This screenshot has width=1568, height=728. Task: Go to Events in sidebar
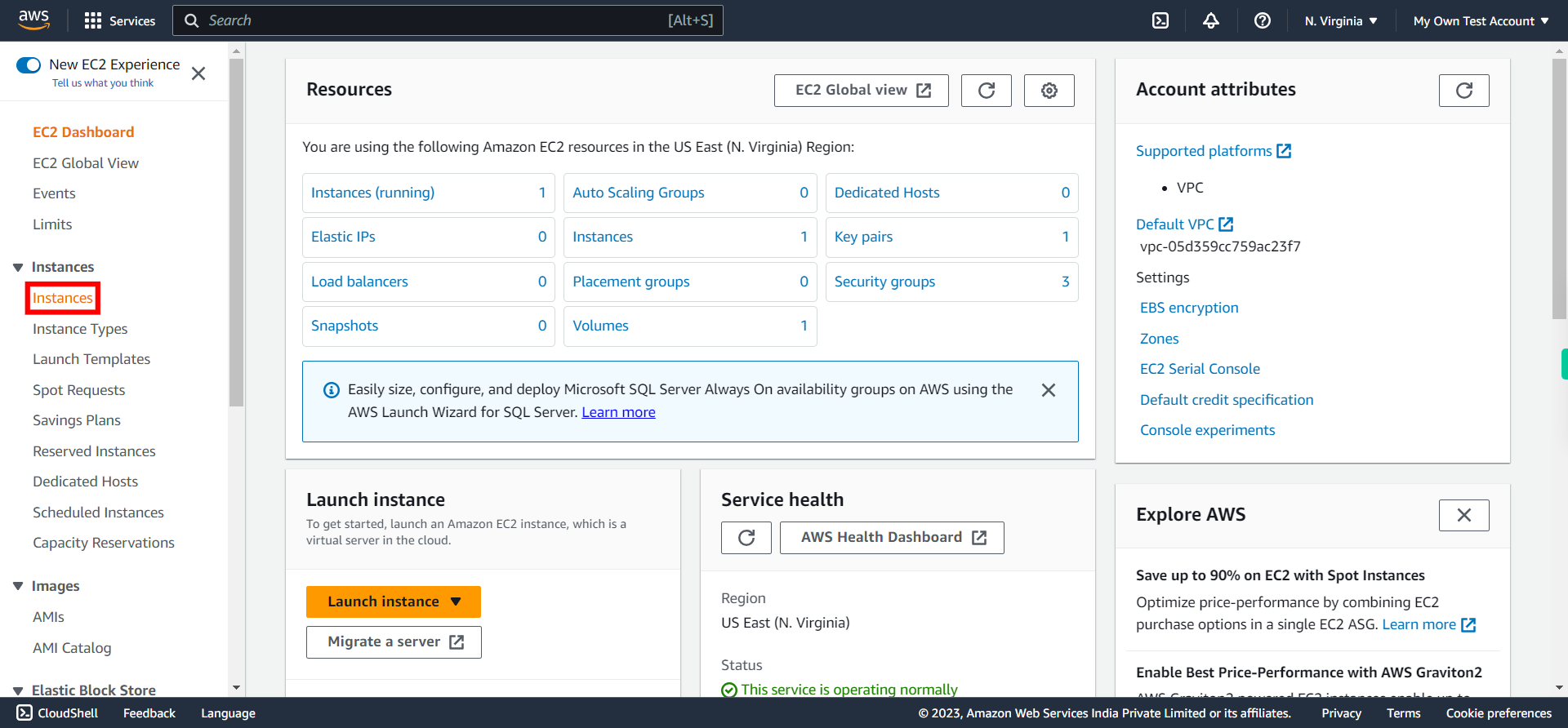54,193
